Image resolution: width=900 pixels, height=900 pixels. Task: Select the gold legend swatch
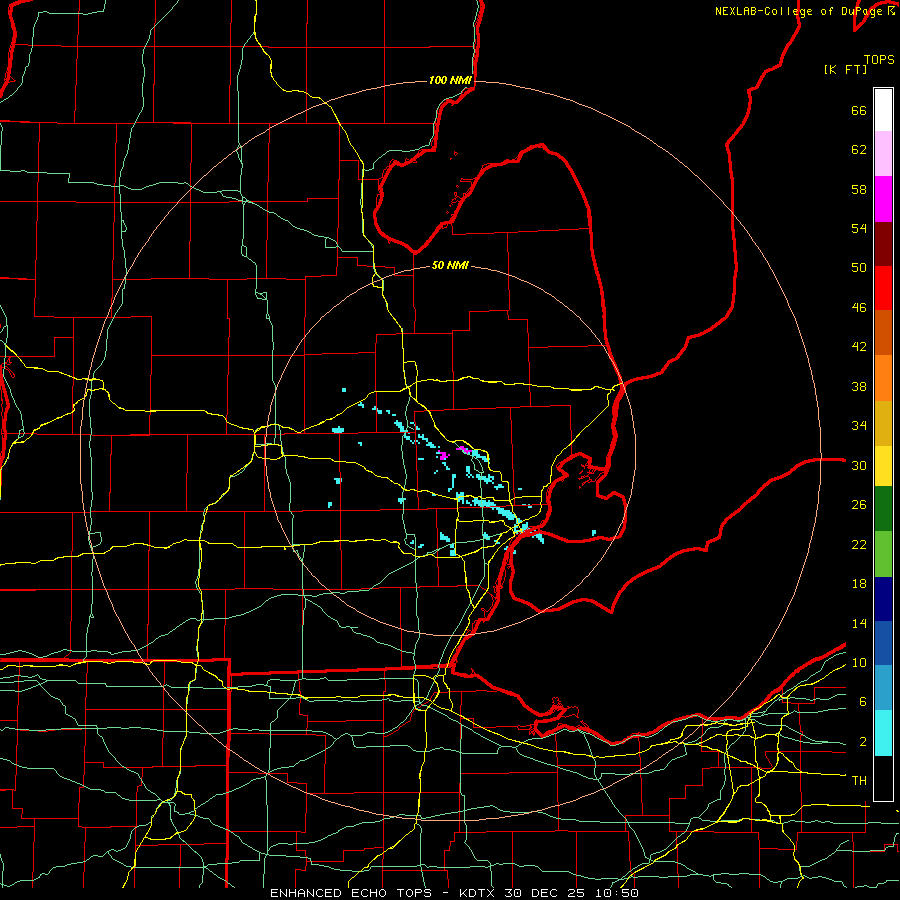coord(883,424)
